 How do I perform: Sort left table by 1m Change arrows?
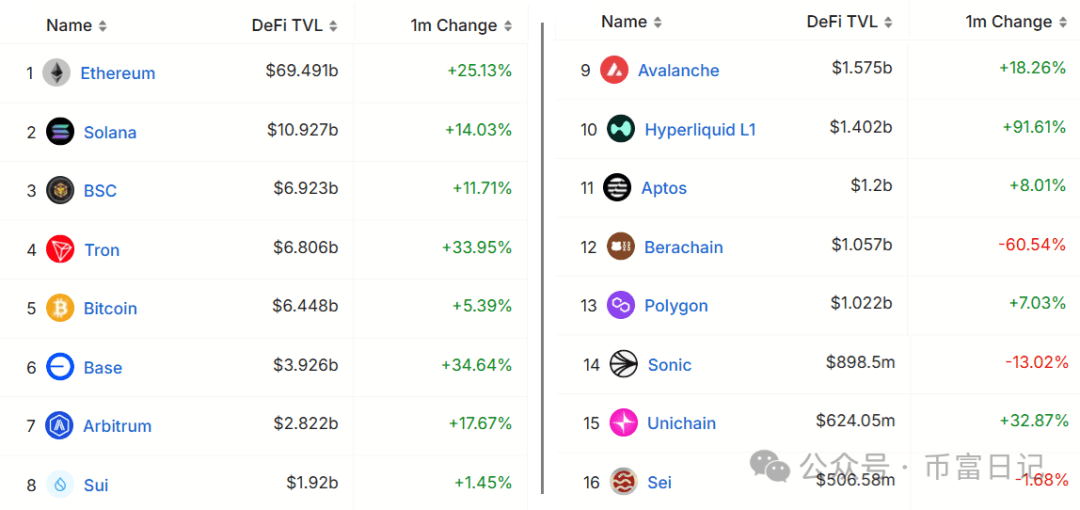pyautogui.click(x=508, y=26)
